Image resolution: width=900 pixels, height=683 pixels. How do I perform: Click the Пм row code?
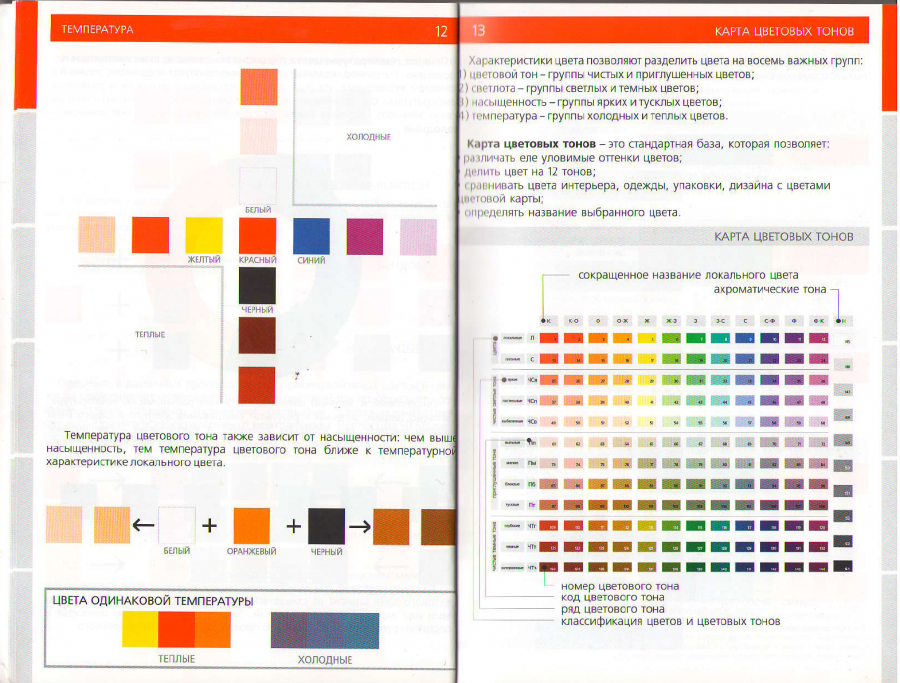point(532,463)
